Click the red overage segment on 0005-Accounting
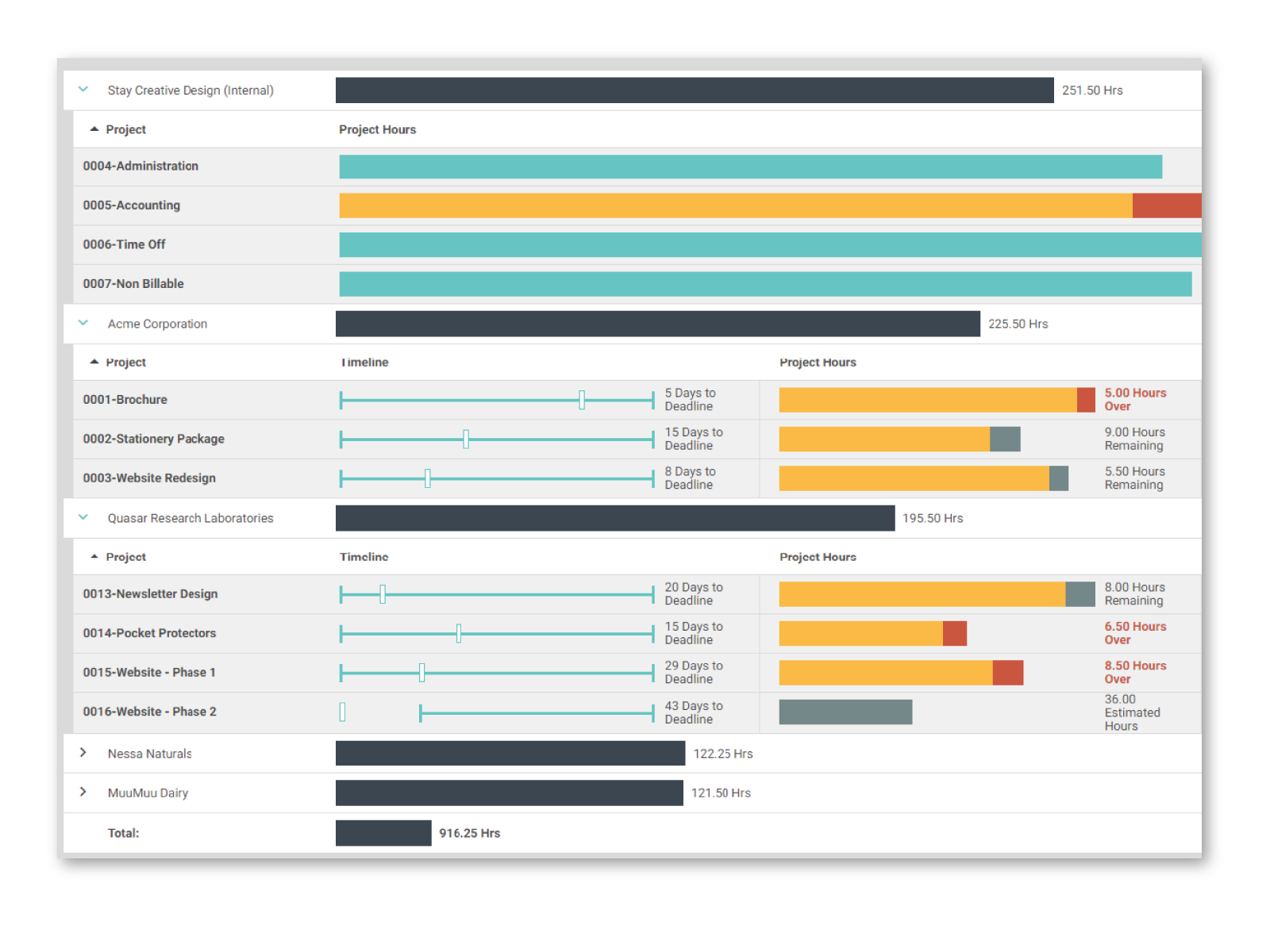The image size is (1270, 952). click(x=1166, y=205)
